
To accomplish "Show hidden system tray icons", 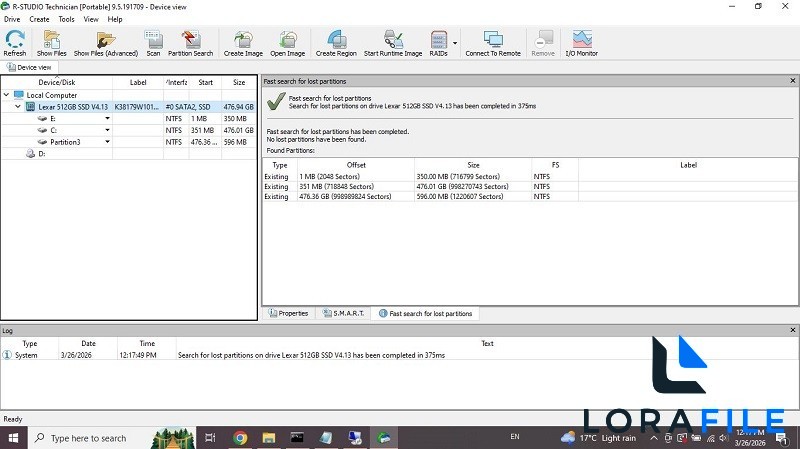I will pyautogui.click(x=654, y=438).
